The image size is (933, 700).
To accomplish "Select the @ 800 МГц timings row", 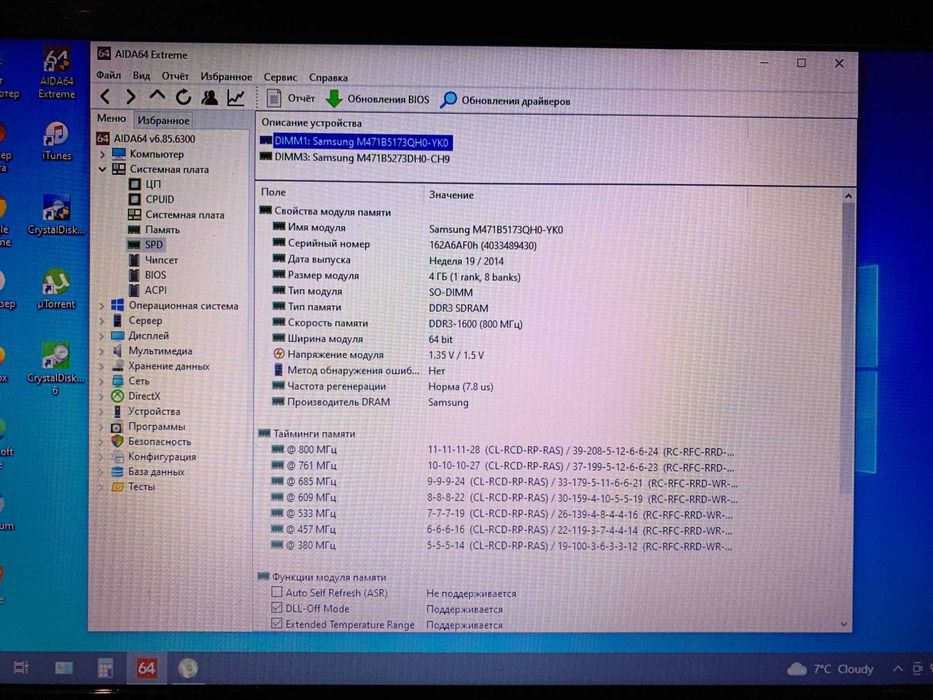I will [503, 450].
